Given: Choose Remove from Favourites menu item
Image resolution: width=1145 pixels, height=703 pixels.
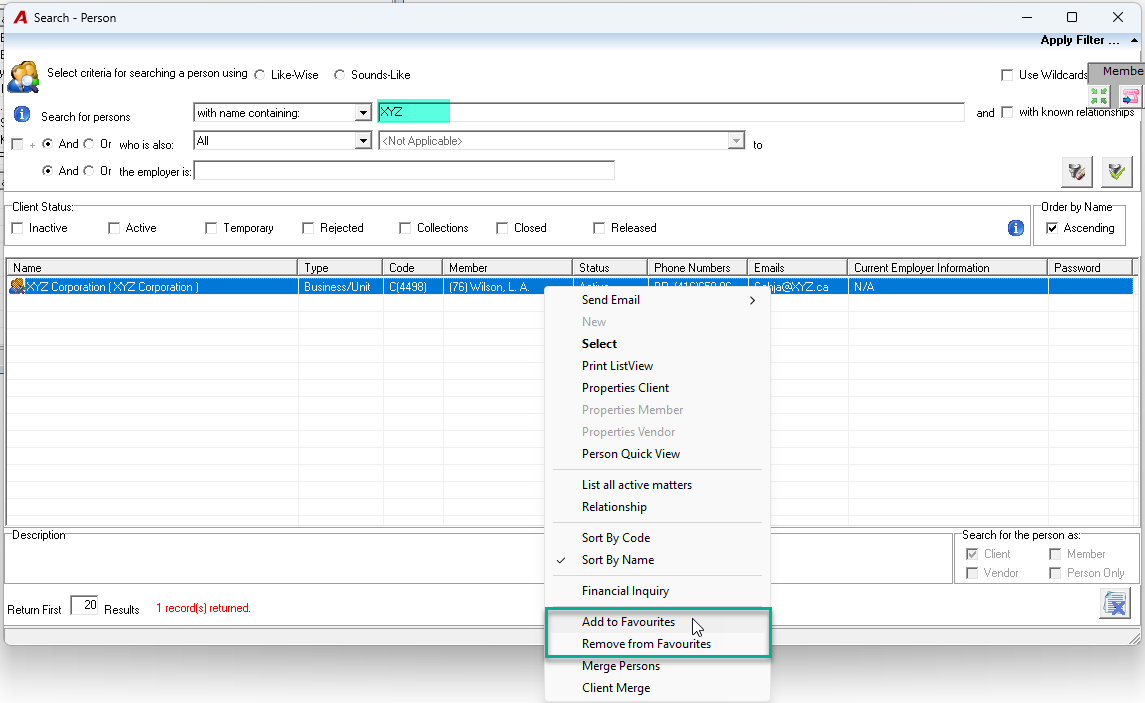Looking at the screenshot, I should point(657,644).
